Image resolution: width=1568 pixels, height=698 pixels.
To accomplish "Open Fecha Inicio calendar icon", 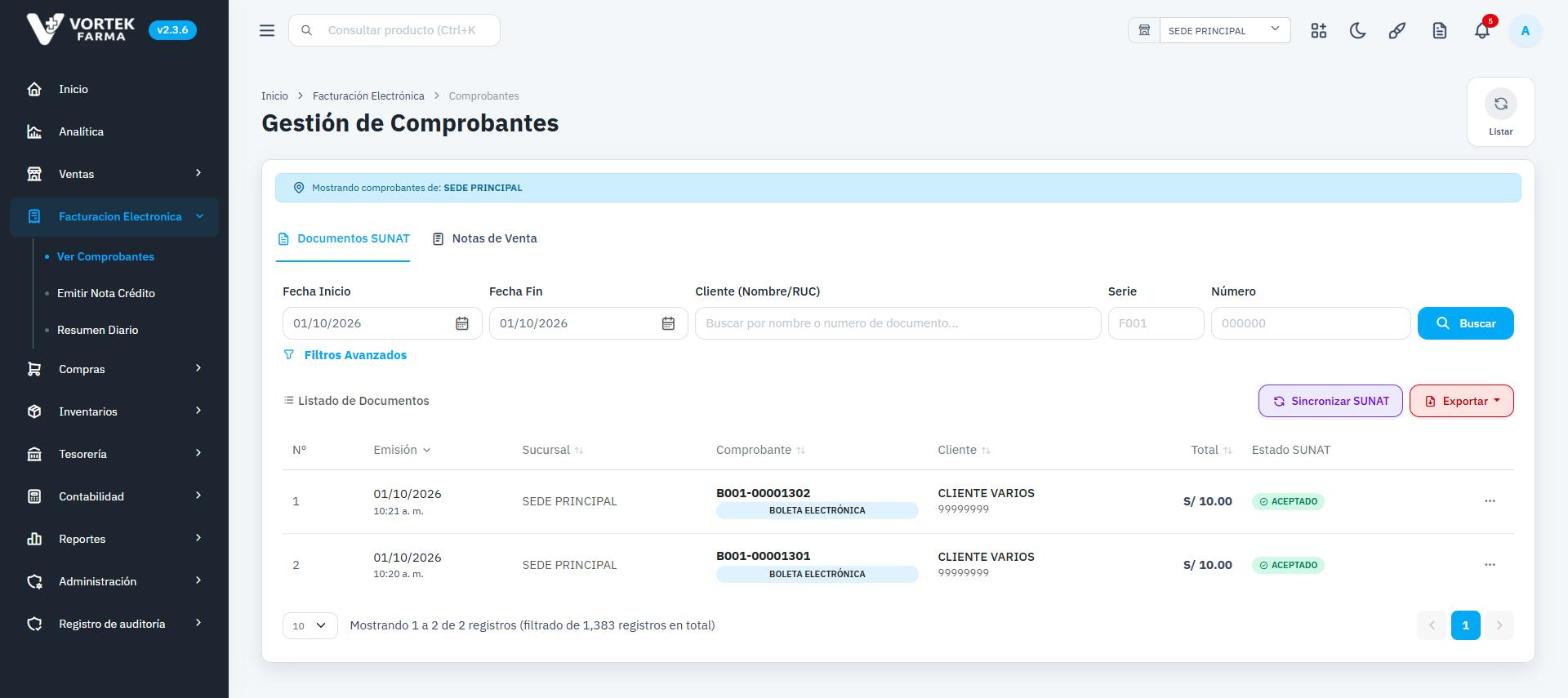I will tap(462, 323).
